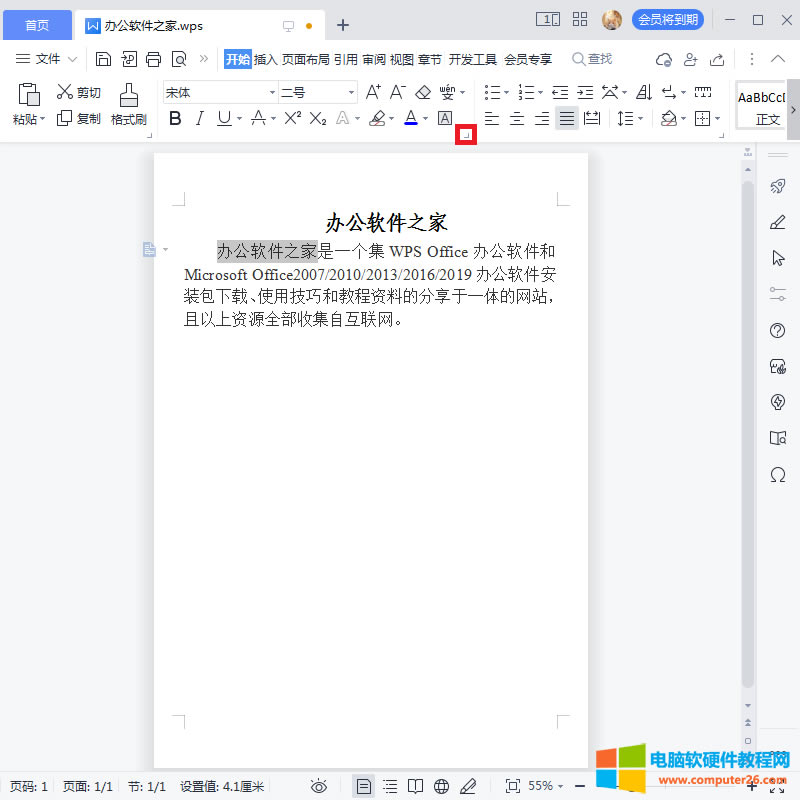
Task: Switch to the 插入 ribbon tab
Action: coord(266,59)
